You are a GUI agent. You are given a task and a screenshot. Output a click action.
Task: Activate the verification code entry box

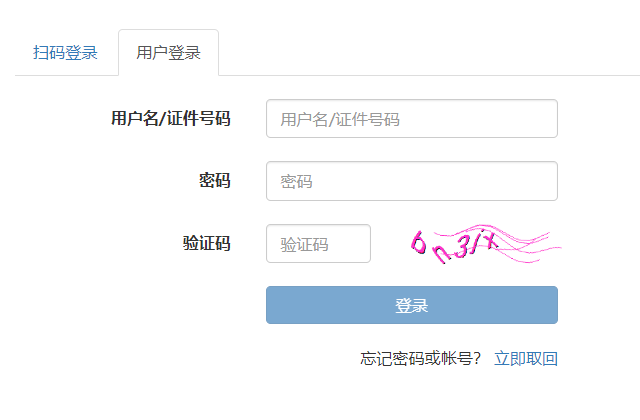click(318, 244)
